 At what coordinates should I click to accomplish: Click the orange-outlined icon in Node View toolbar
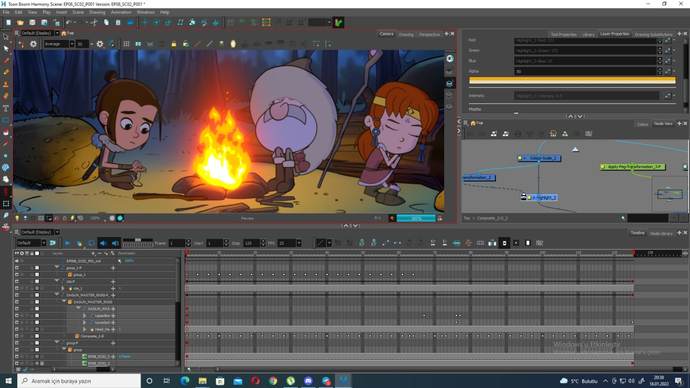(553, 133)
